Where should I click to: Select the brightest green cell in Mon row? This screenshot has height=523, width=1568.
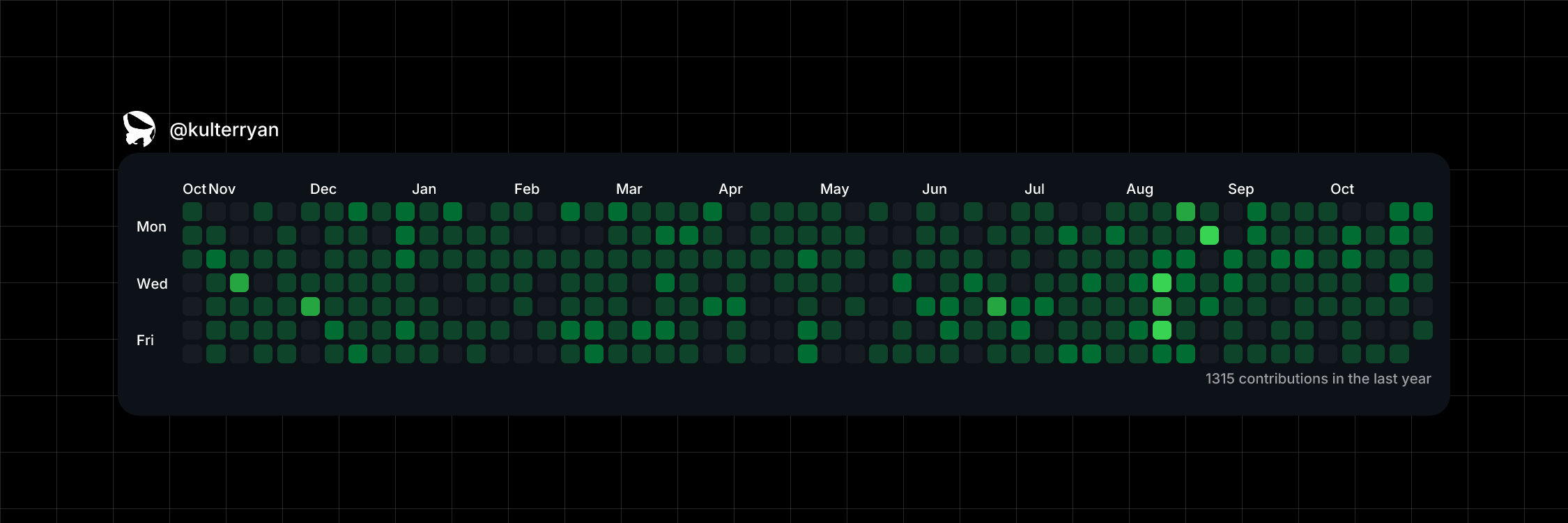1209,236
